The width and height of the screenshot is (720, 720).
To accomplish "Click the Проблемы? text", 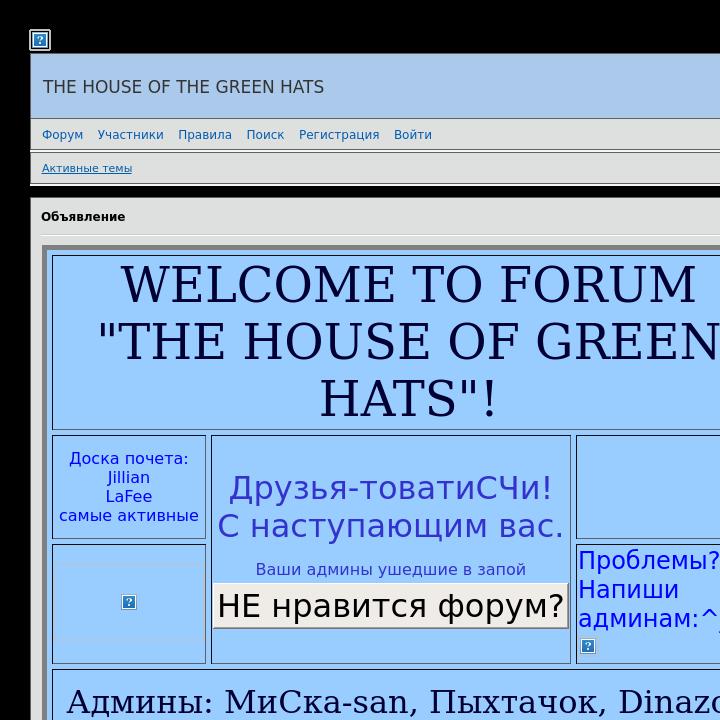I will click(648, 560).
